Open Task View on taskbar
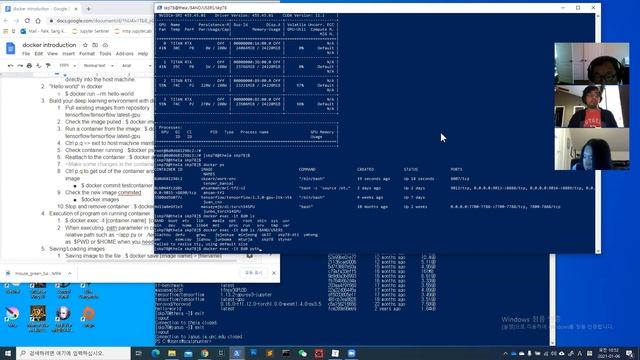Screen dimensions: 640x360 (139, 353)
